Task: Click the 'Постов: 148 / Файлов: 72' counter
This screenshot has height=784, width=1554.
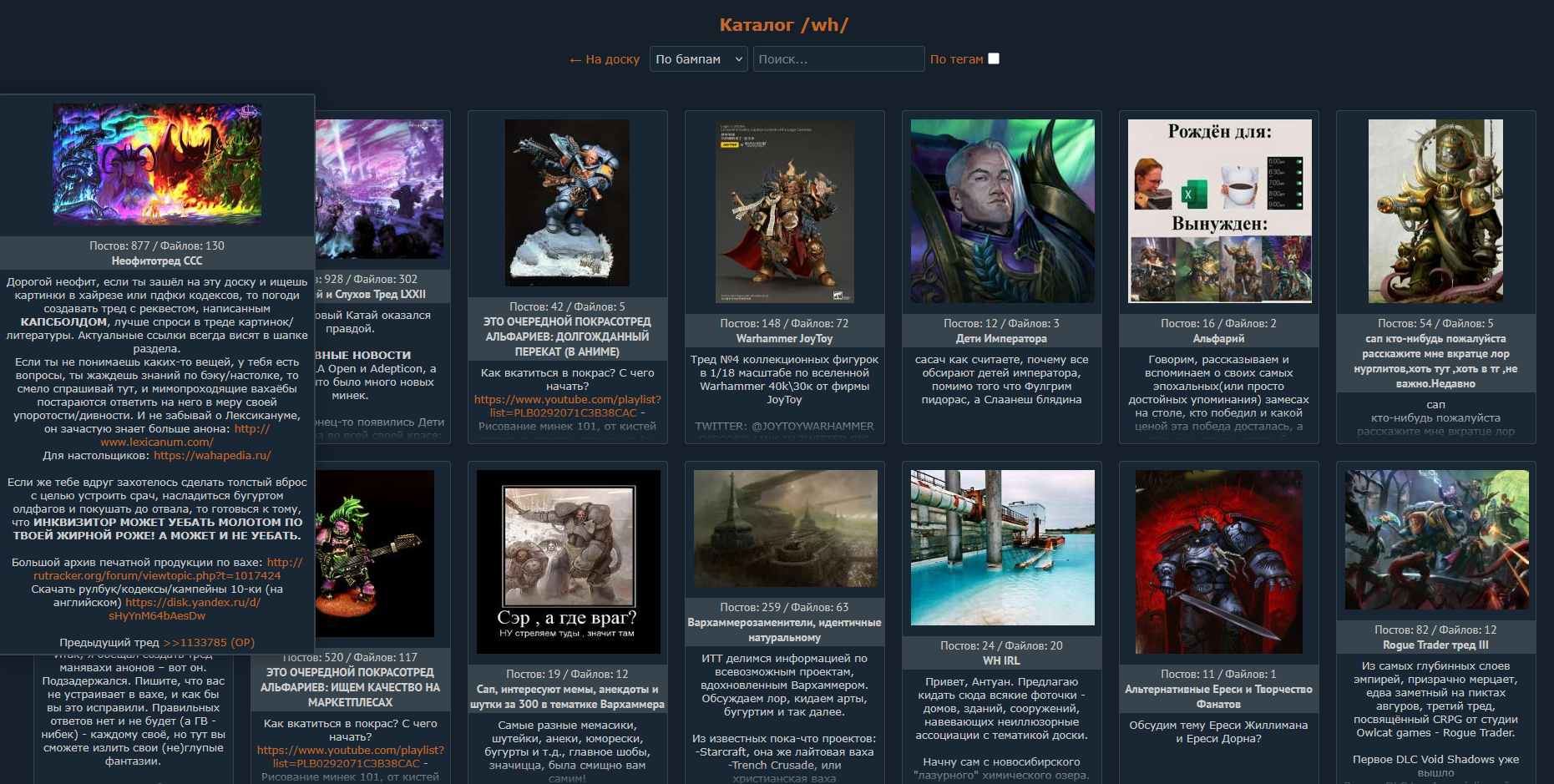Action: click(x=785, y=324)
